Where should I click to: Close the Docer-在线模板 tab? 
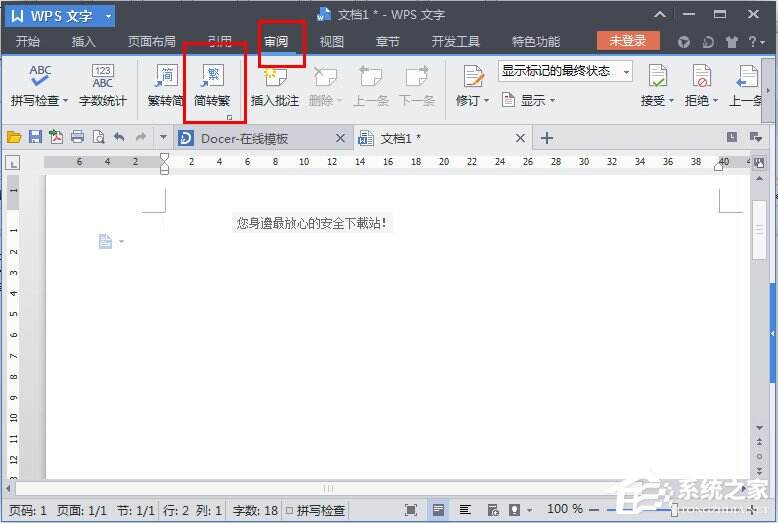340,138
